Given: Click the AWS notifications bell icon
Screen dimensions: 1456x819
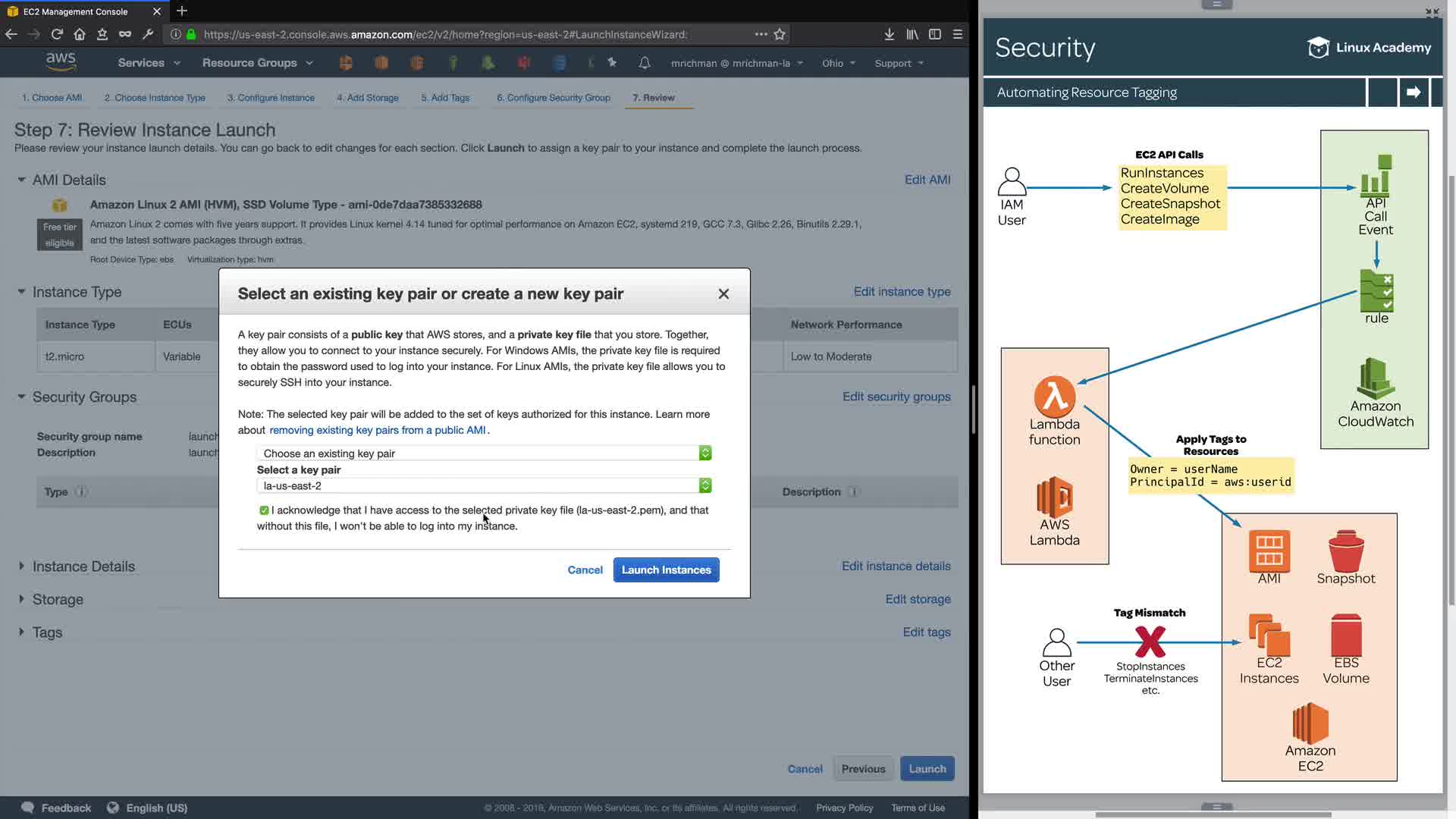Looking at the screenshot, I should pos(644,63).
